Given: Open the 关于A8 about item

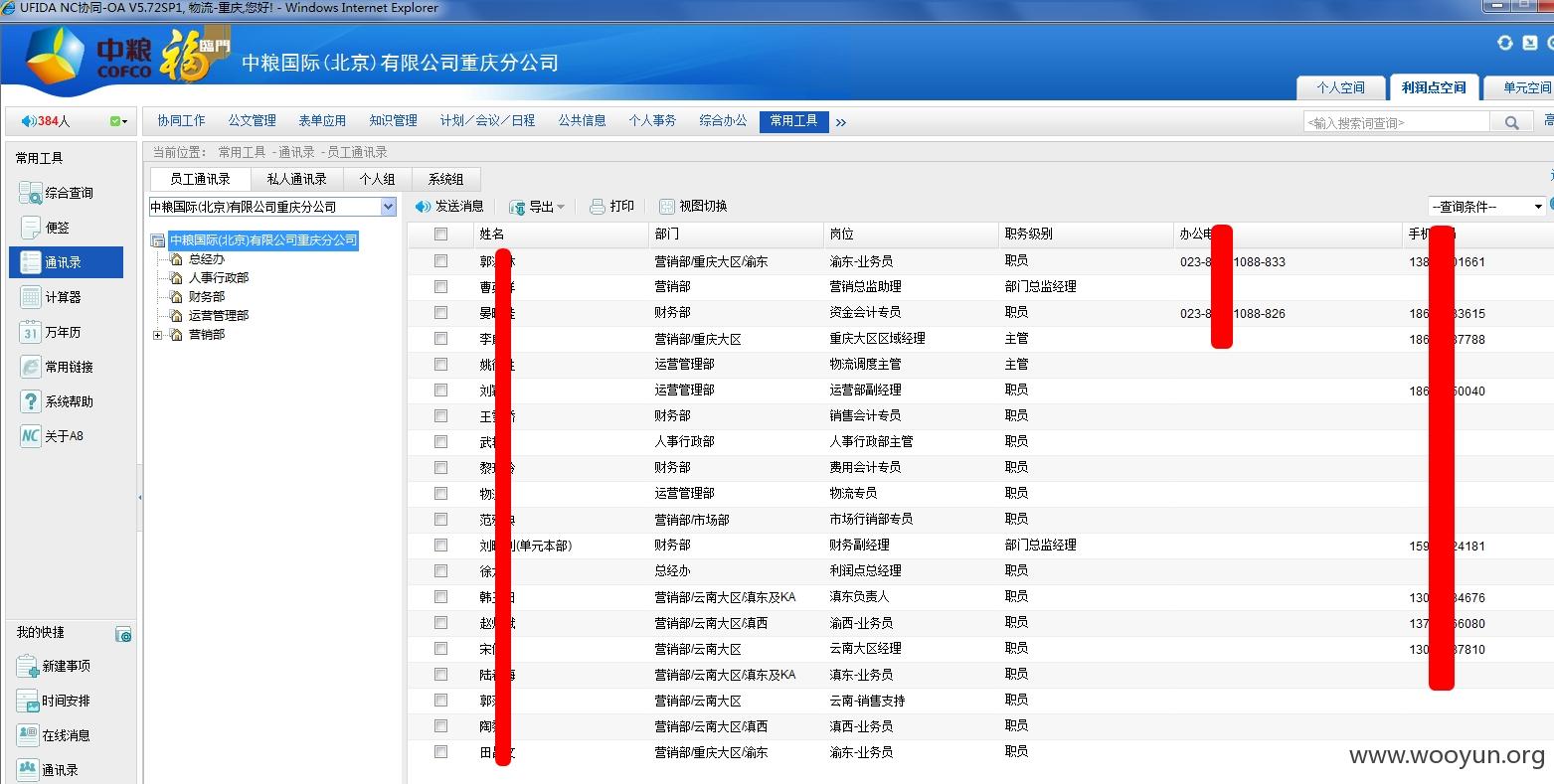Looking at the screenshot, I should 53,436.
